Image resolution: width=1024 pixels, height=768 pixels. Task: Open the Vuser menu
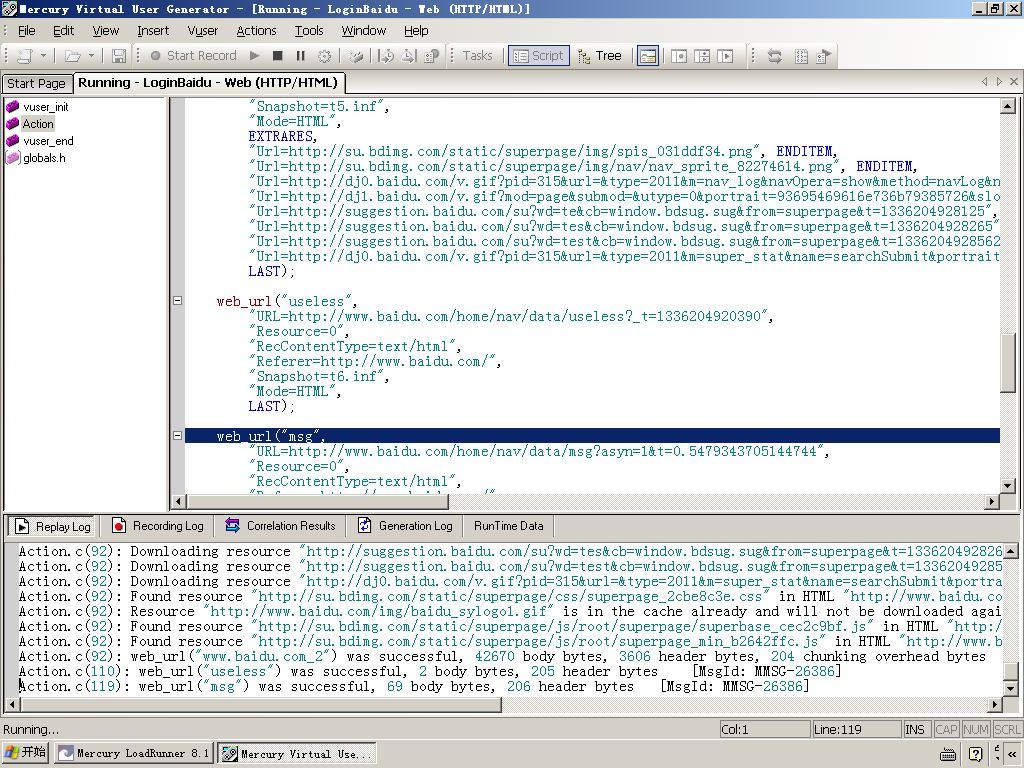coord(202,31)
